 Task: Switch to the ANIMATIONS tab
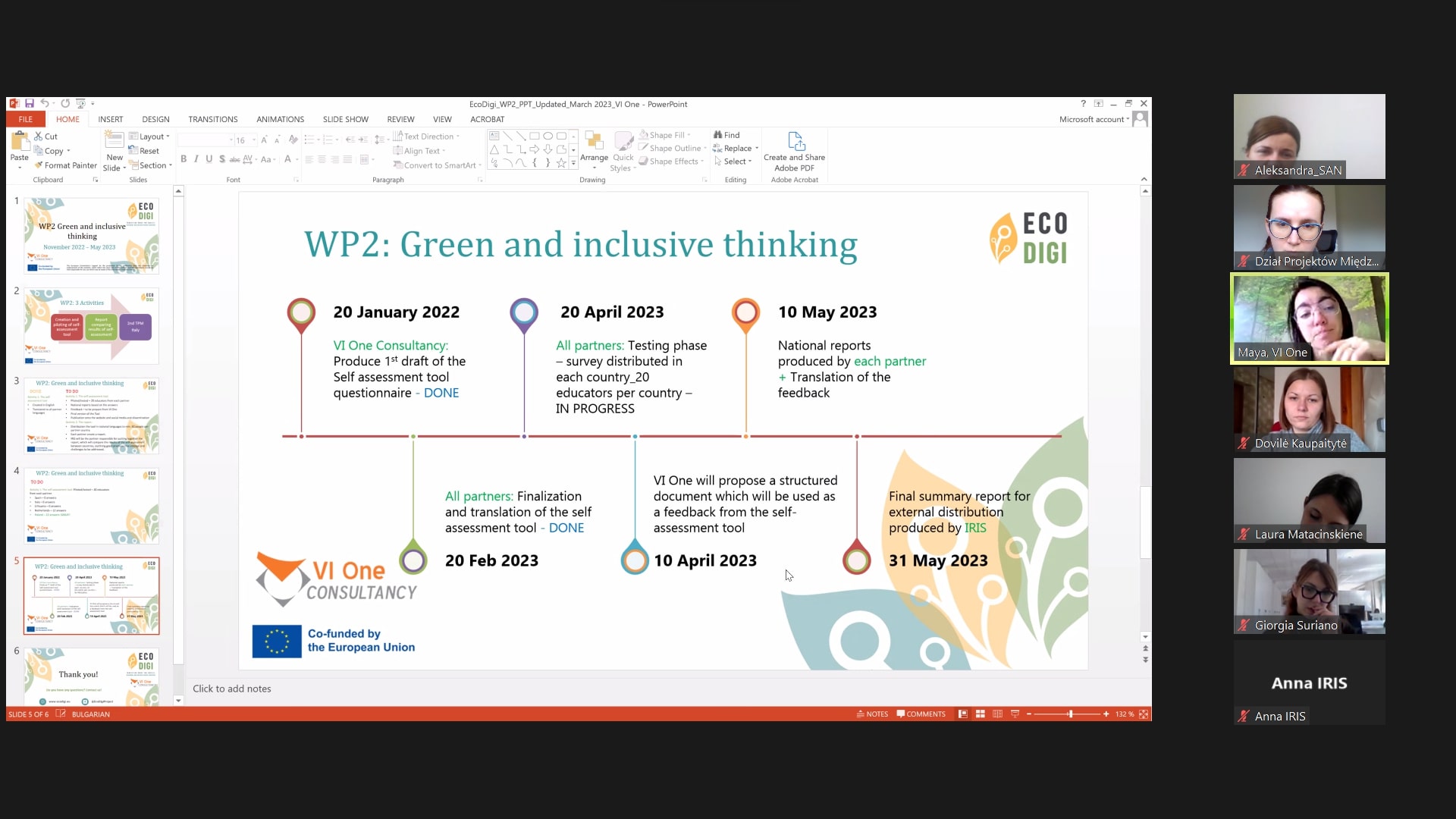[280, 119]
